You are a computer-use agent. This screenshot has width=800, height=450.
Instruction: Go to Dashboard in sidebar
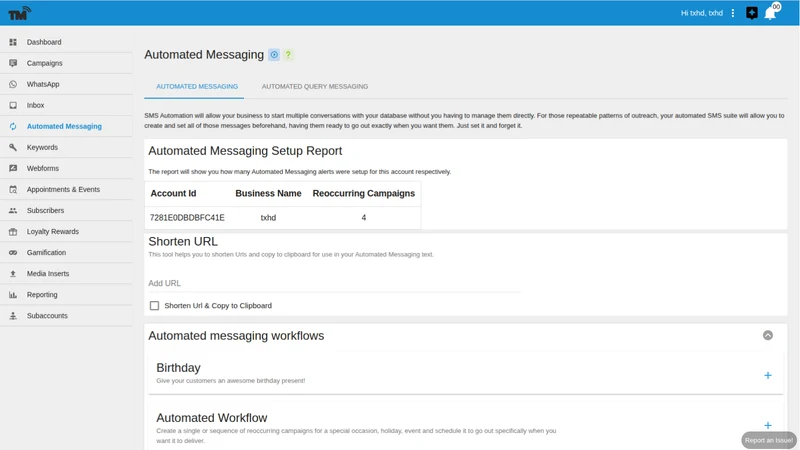pos(44,42)
